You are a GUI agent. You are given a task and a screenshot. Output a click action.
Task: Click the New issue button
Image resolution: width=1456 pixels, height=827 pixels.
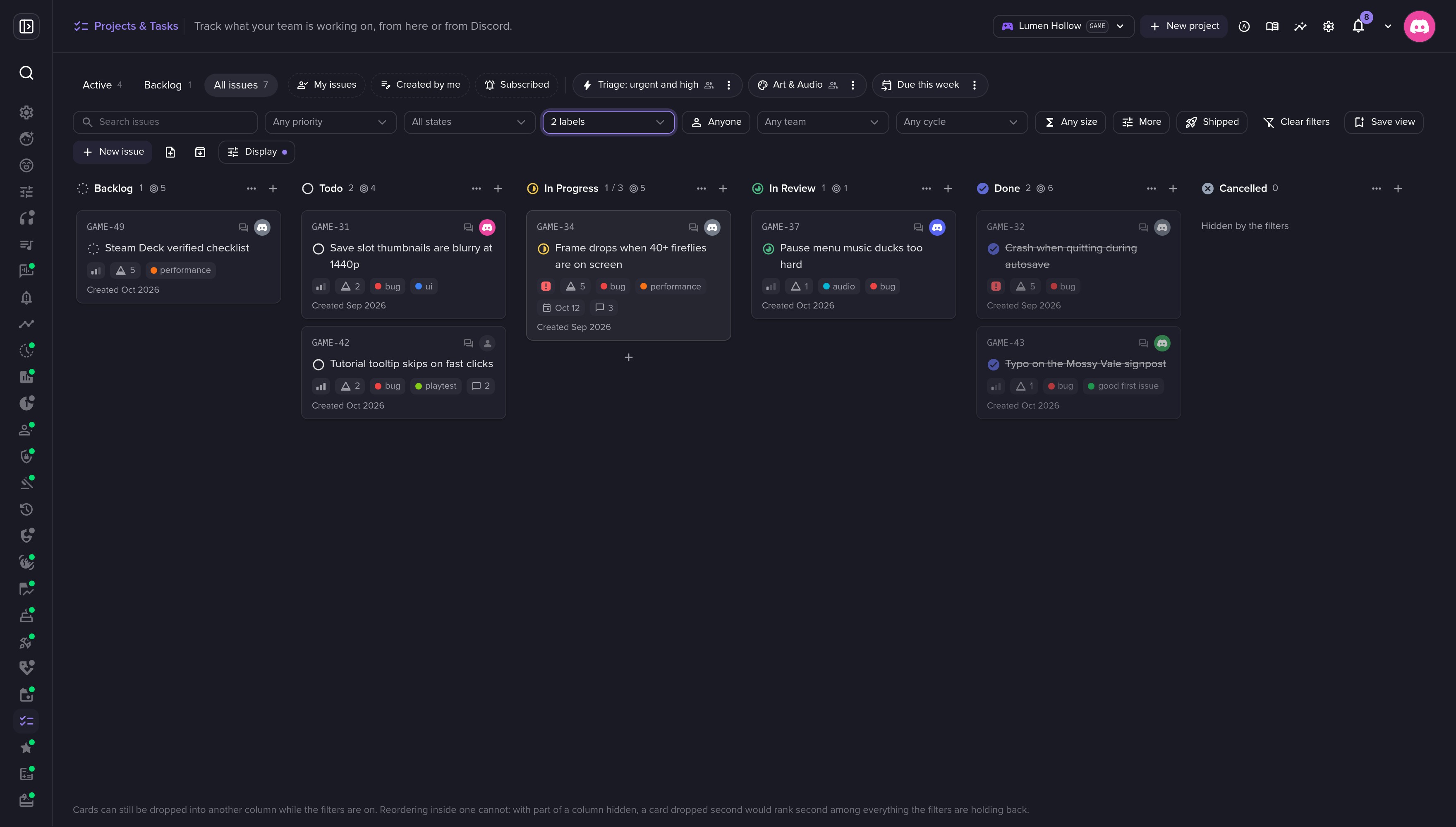[x=113, y=152]
